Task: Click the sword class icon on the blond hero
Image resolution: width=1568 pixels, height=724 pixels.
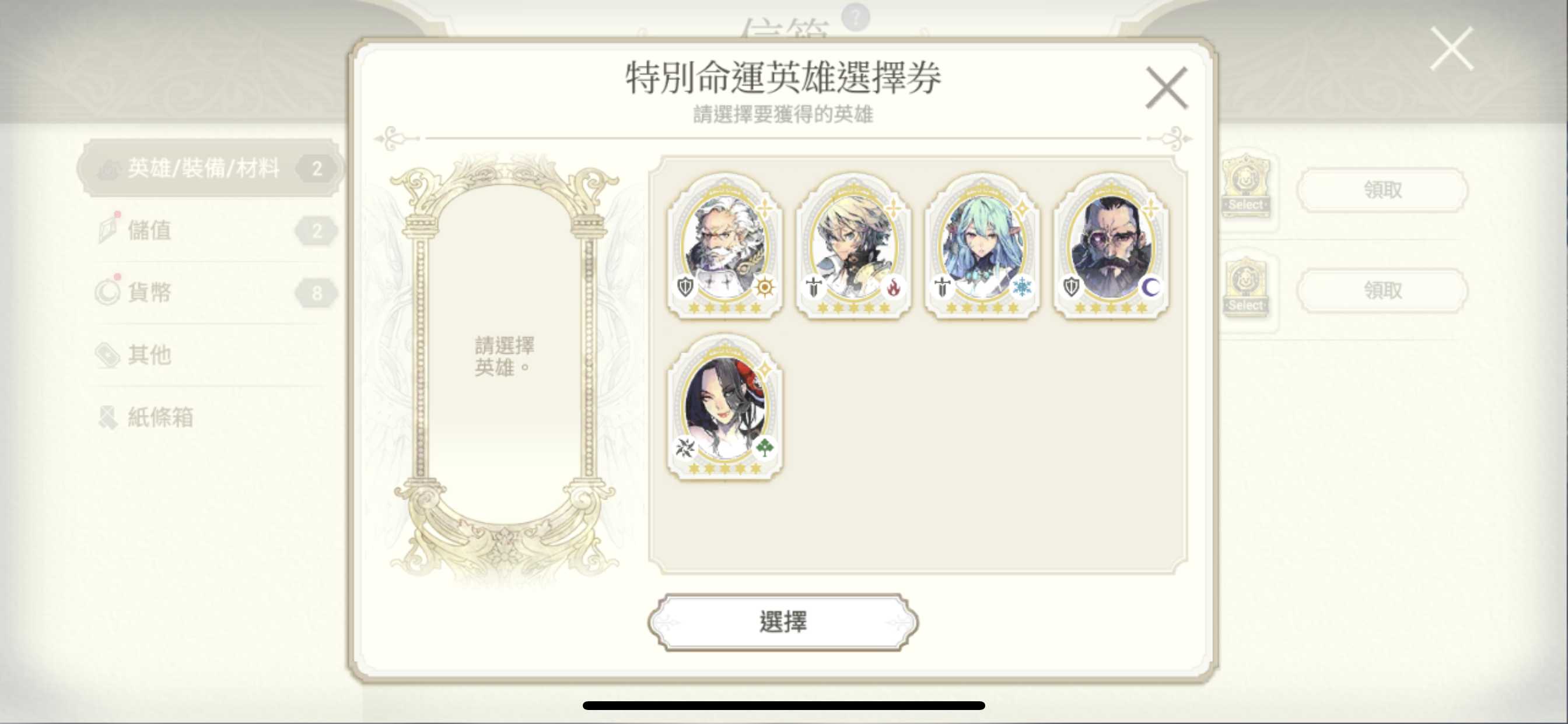Action: (814, 287)
